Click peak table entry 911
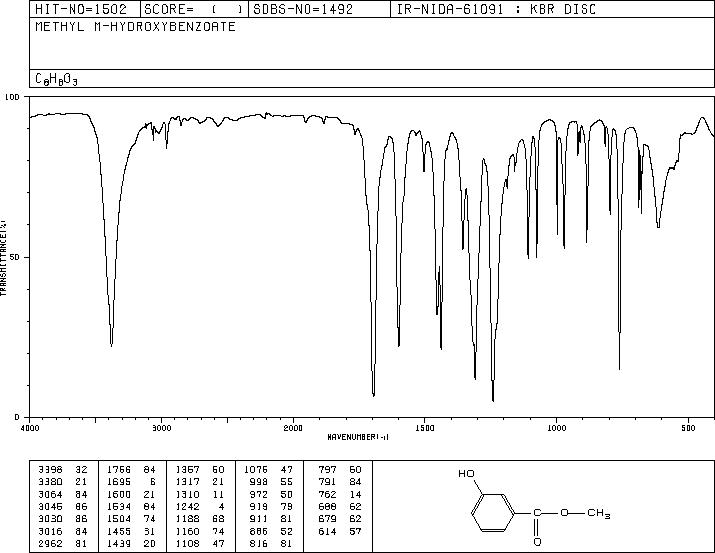Viewport: 715px width, 553px height. (x=271, y=519)
